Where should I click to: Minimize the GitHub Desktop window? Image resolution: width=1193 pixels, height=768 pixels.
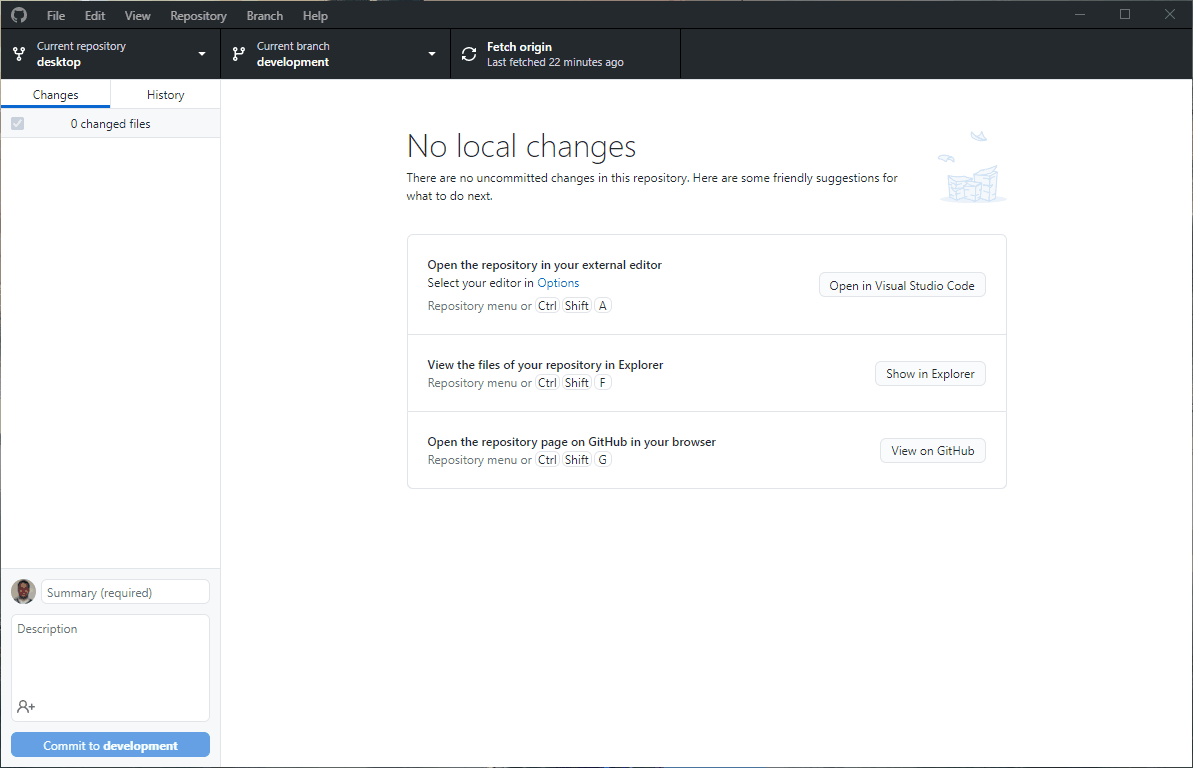point(1080,14)
